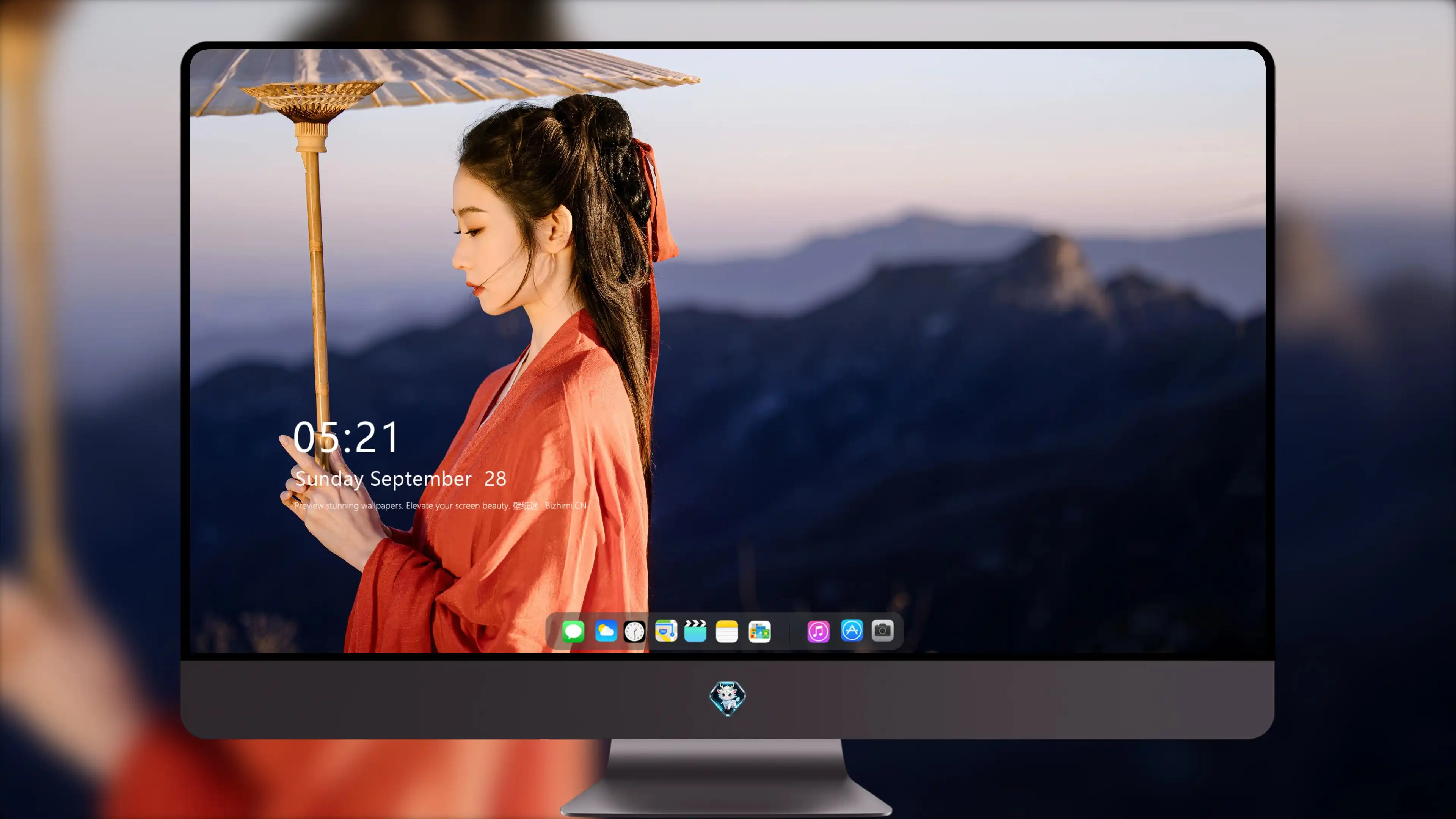
Task: Open the photo collage app icon in the dock
Action: [759, 631]
